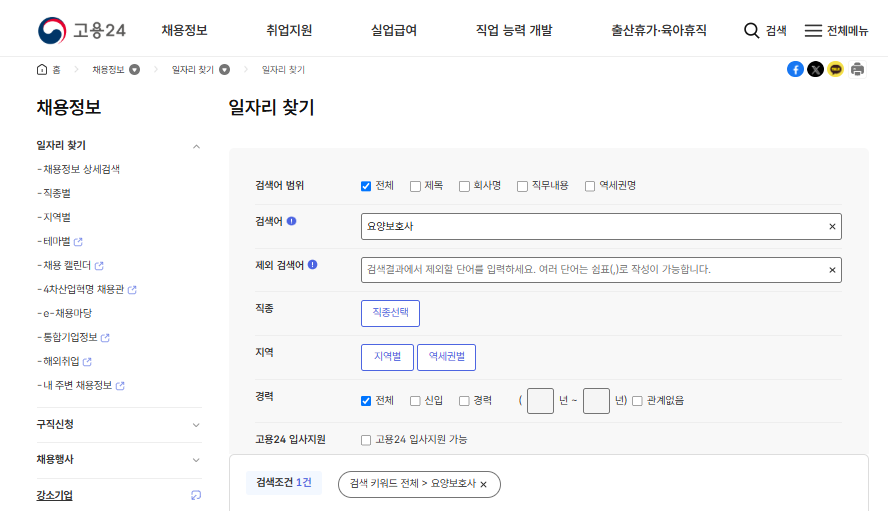Screen dimensions: 888x511
Task: Open 지역별 sidebar link
Action: [x=57, y=218]
